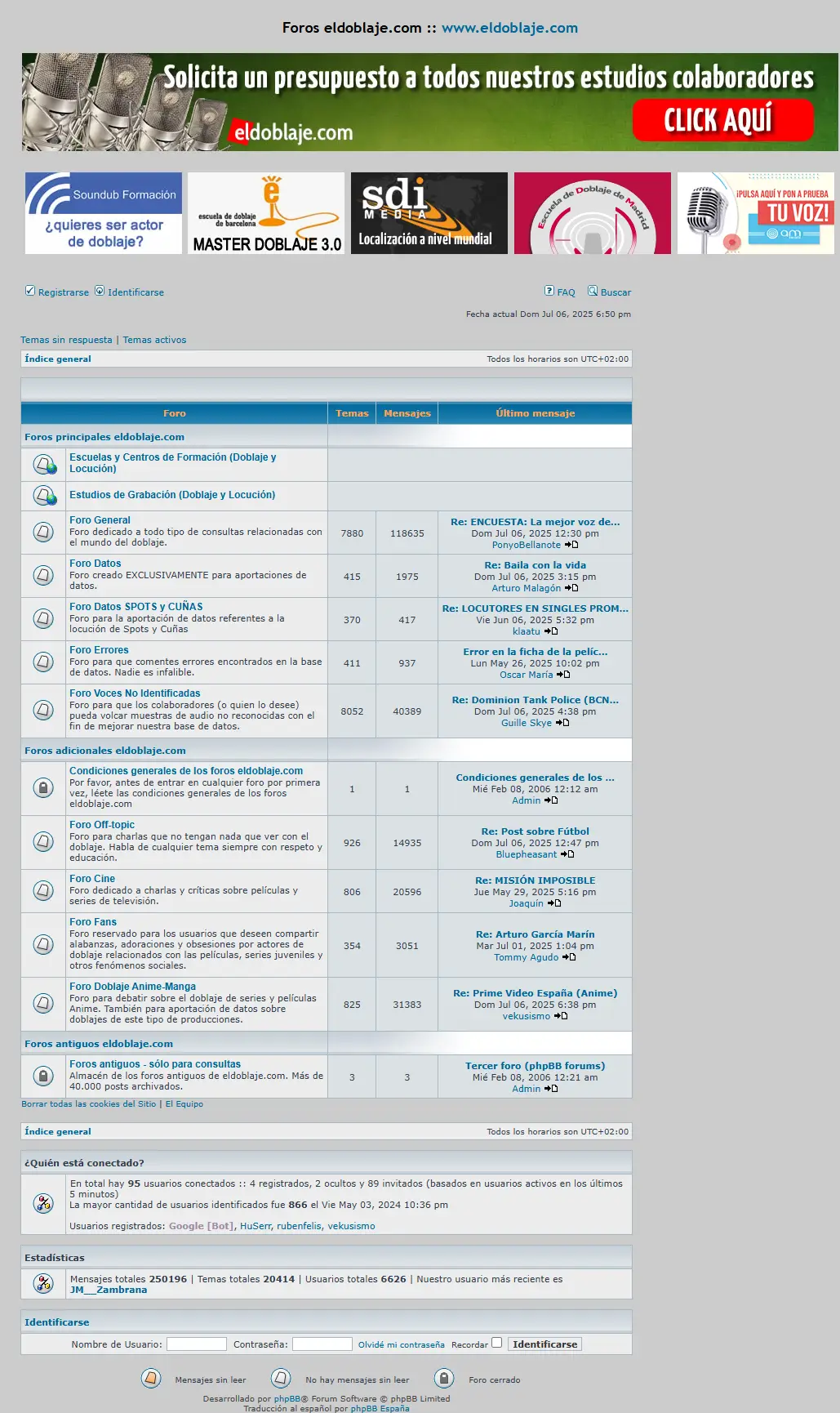This screenshot has width=840, height=1413.
Task: Open www.eldoblaje.com header link
Action: (509, 28)
